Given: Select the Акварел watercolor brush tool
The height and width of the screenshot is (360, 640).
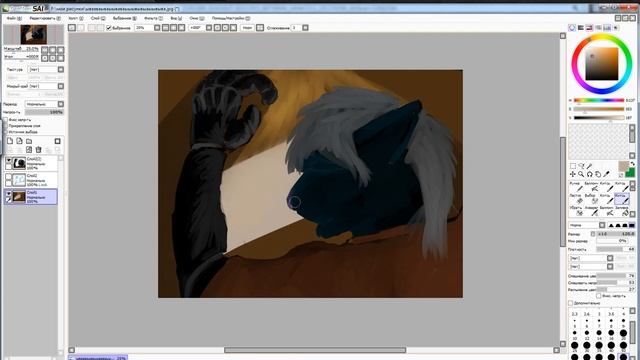Looking at the screenshot, I should [x=591, y=211].
